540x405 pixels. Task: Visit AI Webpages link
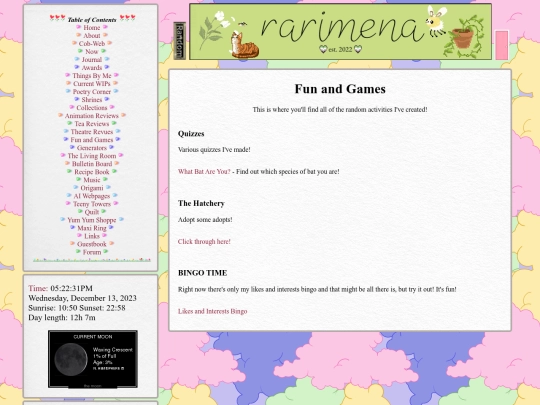pyautogui.click(x=92, y=196)
